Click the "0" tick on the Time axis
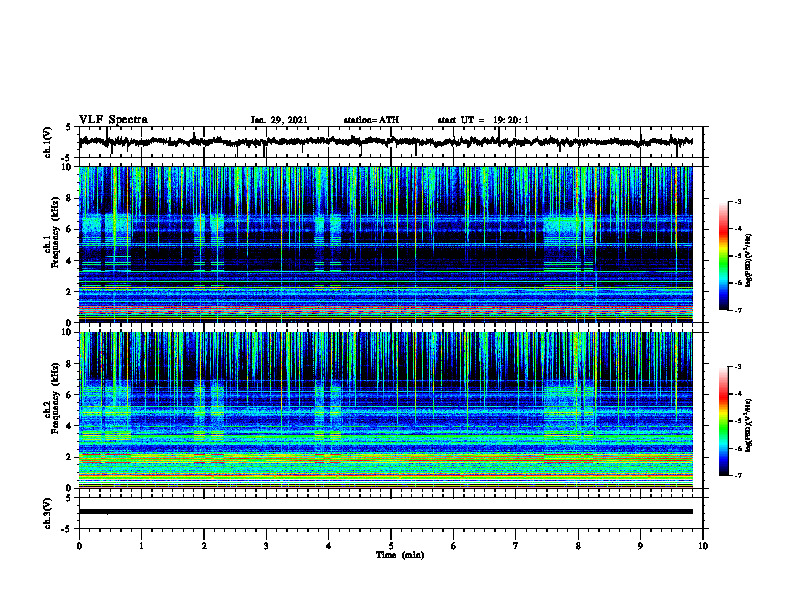 coord(79,546)
